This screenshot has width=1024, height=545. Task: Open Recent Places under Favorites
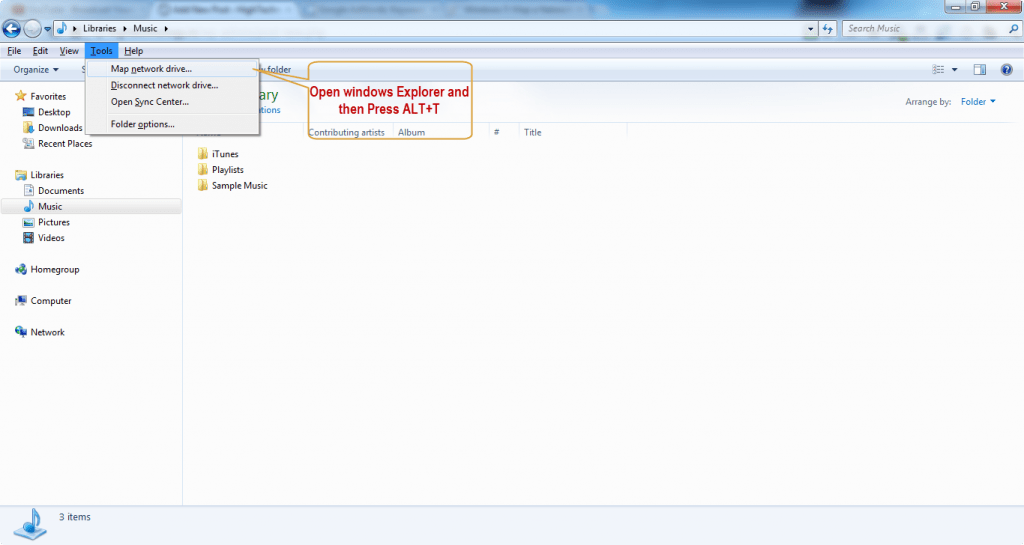pyautogui.click(x=65, y=144)
